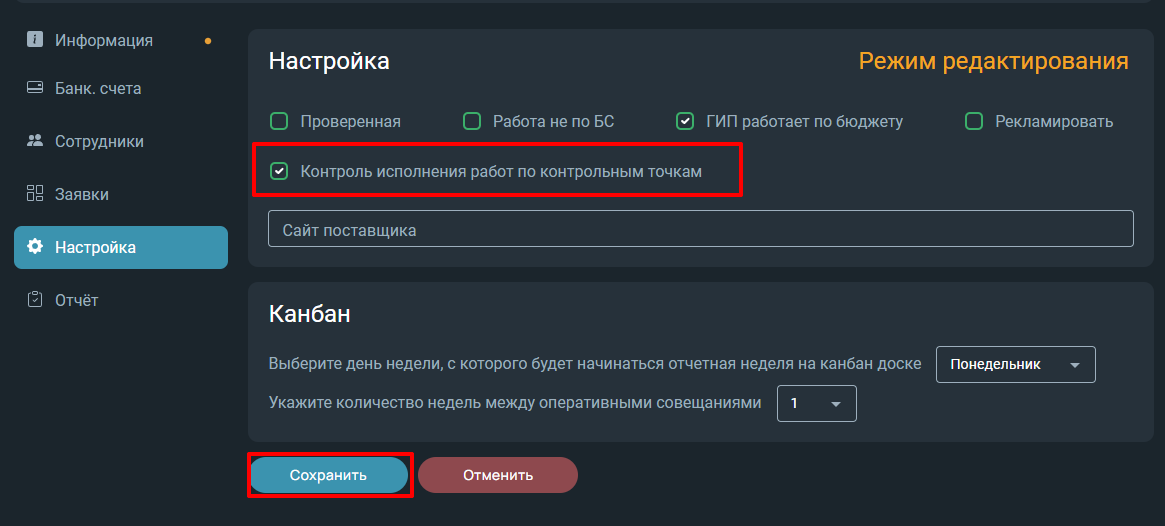The image size is (1165, 526).
Task: Click the Отчёт clipboard icon
Action: pos(34,299)
